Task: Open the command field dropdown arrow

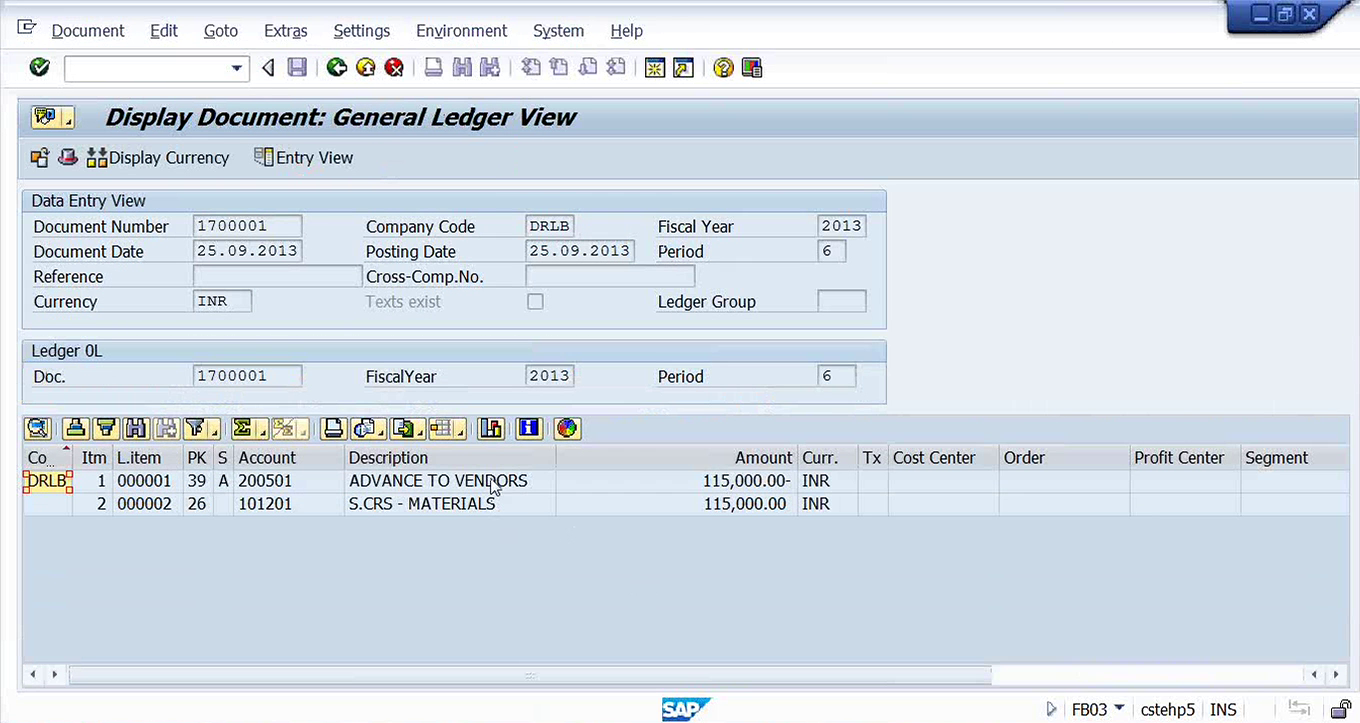Action: click(x=237, y=68)
